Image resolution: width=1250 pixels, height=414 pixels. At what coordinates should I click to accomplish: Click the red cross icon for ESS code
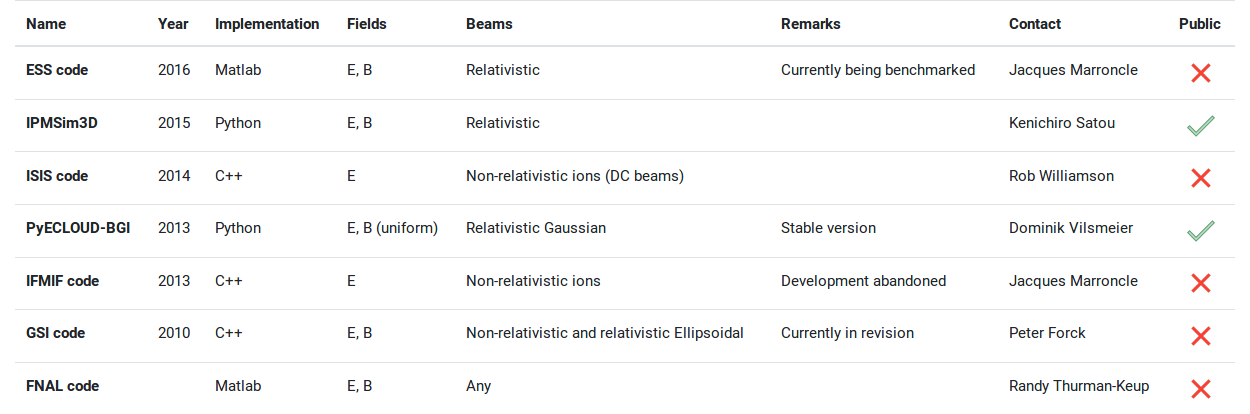[1201, 72]
